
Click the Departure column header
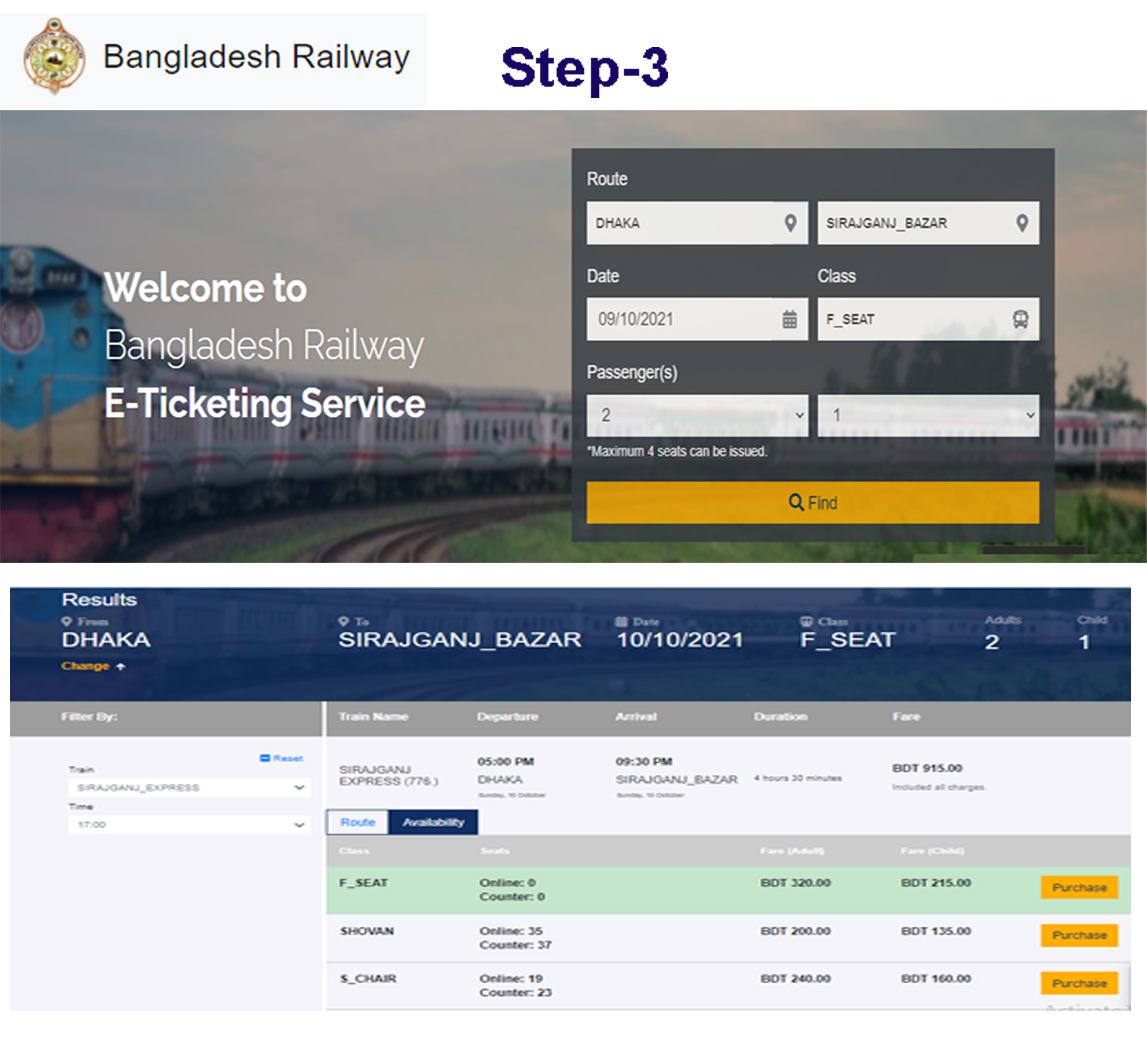click(x=508, y=717)
